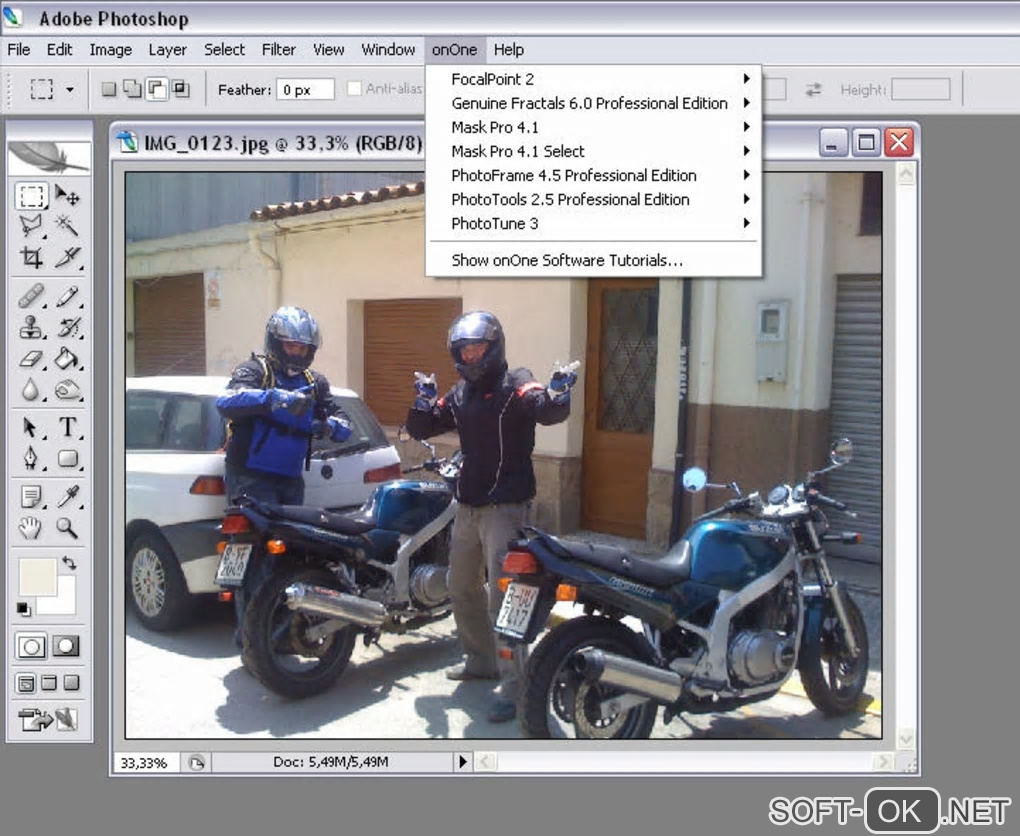
Task: Select the Healing Brush tool
Action: tap(31, 296)
